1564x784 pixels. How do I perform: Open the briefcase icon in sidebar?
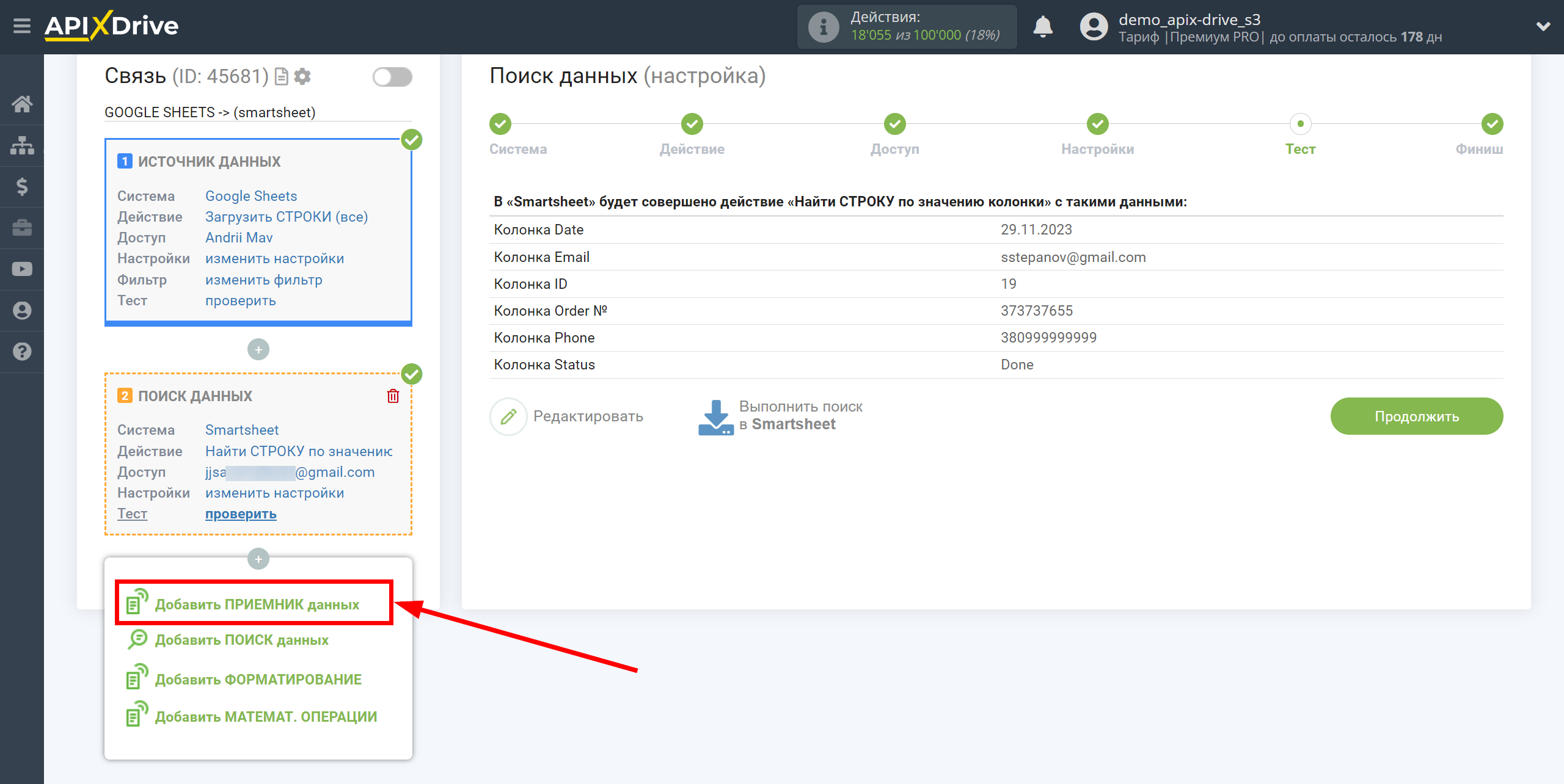pyautogui.click(x=22, y=228)
